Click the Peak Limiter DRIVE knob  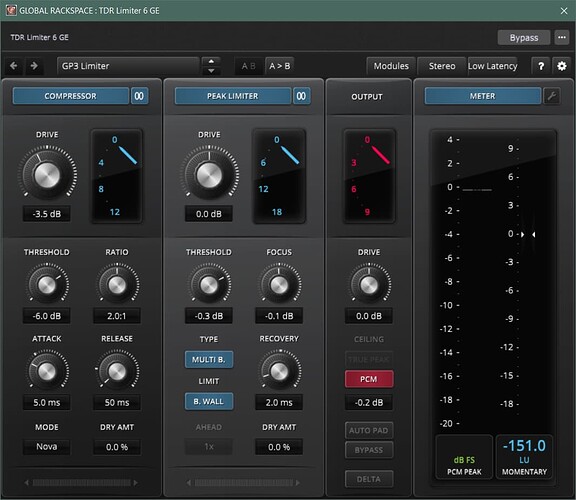[x=209, y=174]
